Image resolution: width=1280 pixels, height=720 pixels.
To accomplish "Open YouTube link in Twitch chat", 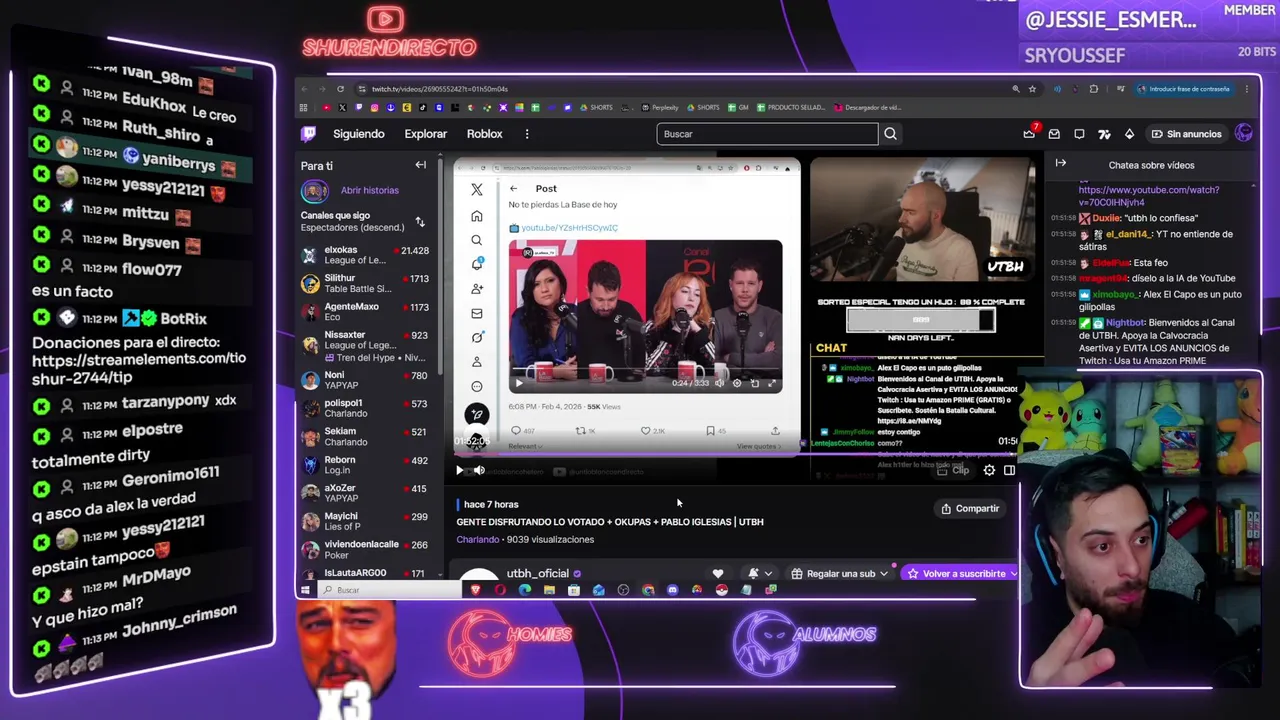I will [x=1149, y=195].
